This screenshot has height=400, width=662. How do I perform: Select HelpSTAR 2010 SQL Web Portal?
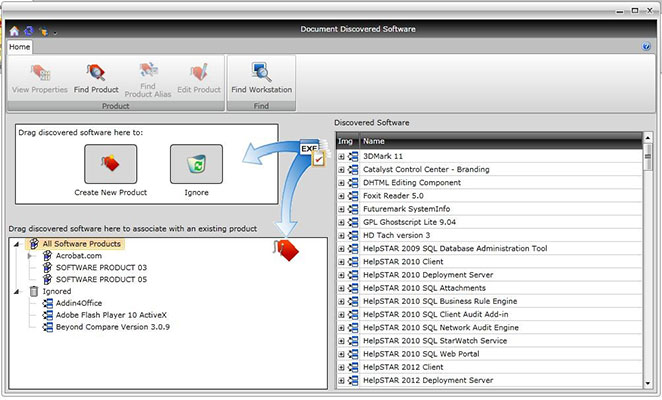tap(421, 354)
